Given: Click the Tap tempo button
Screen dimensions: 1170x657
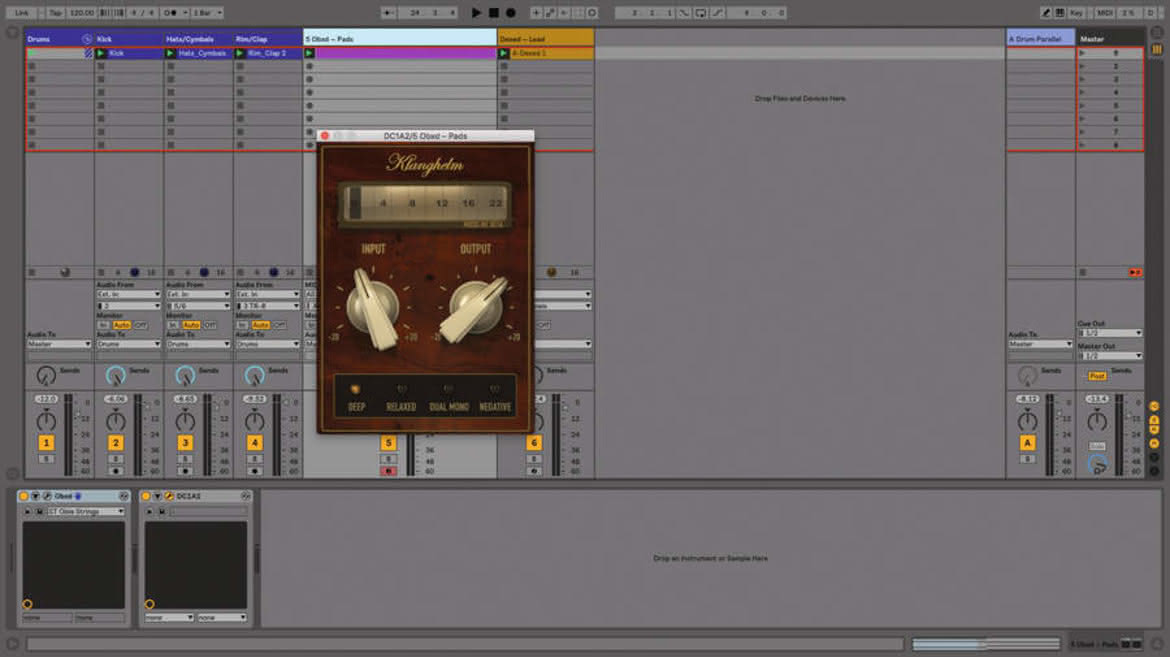Looking at the screenshot, I should coord(55,13).
